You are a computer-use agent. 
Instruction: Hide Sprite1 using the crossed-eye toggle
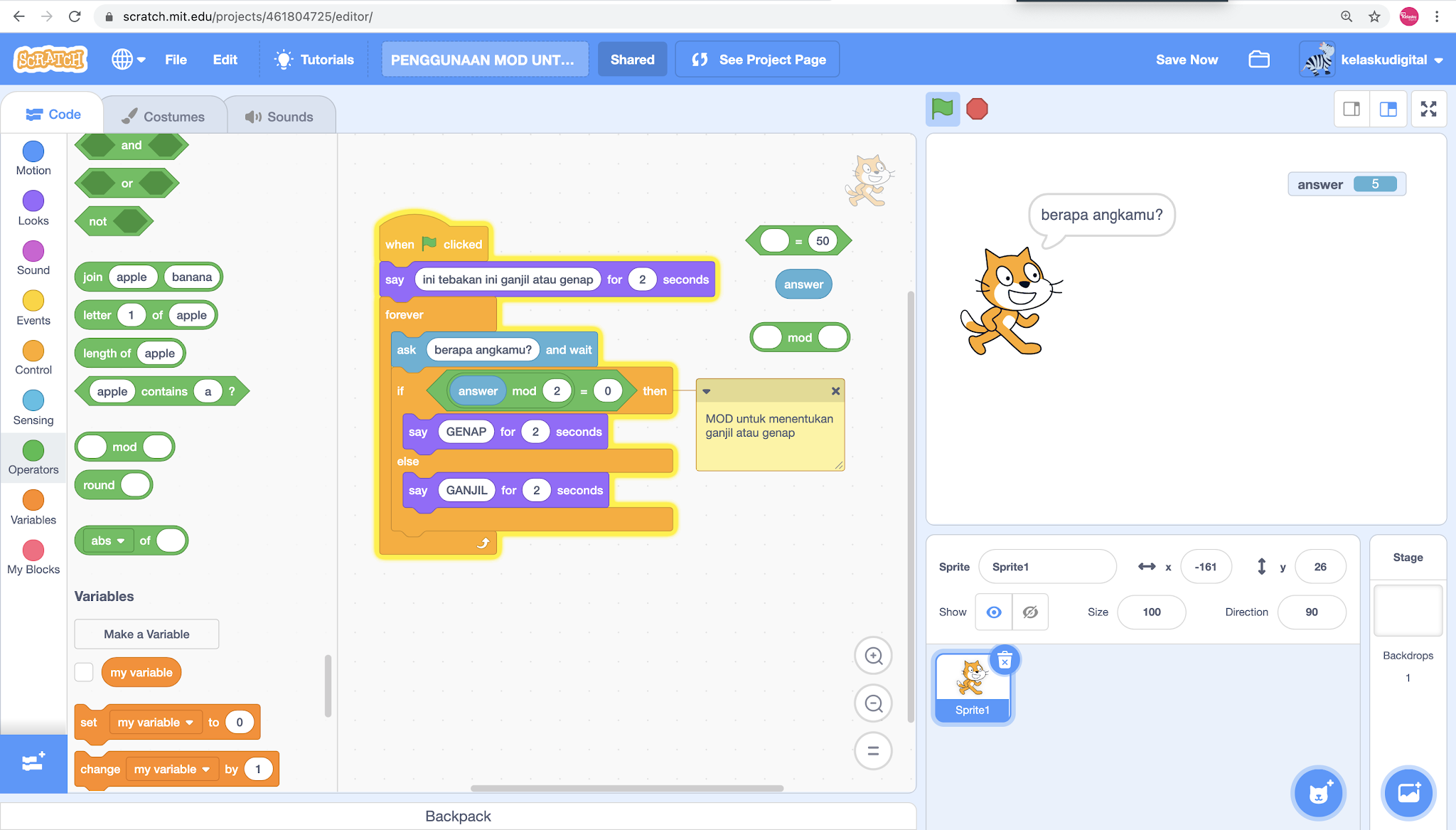click(1030, 612)
